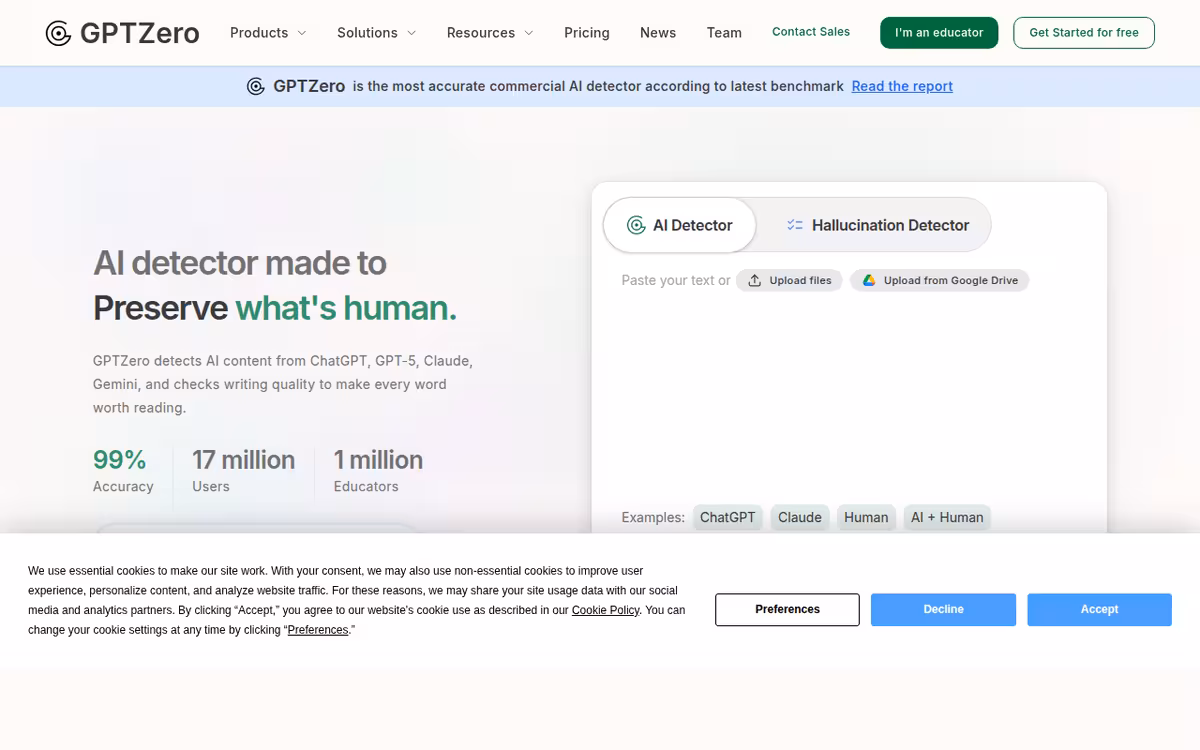Click Get Started for free
Image resolution: width=1200 pixels, height=750 pixels.
pos(1084,33)
